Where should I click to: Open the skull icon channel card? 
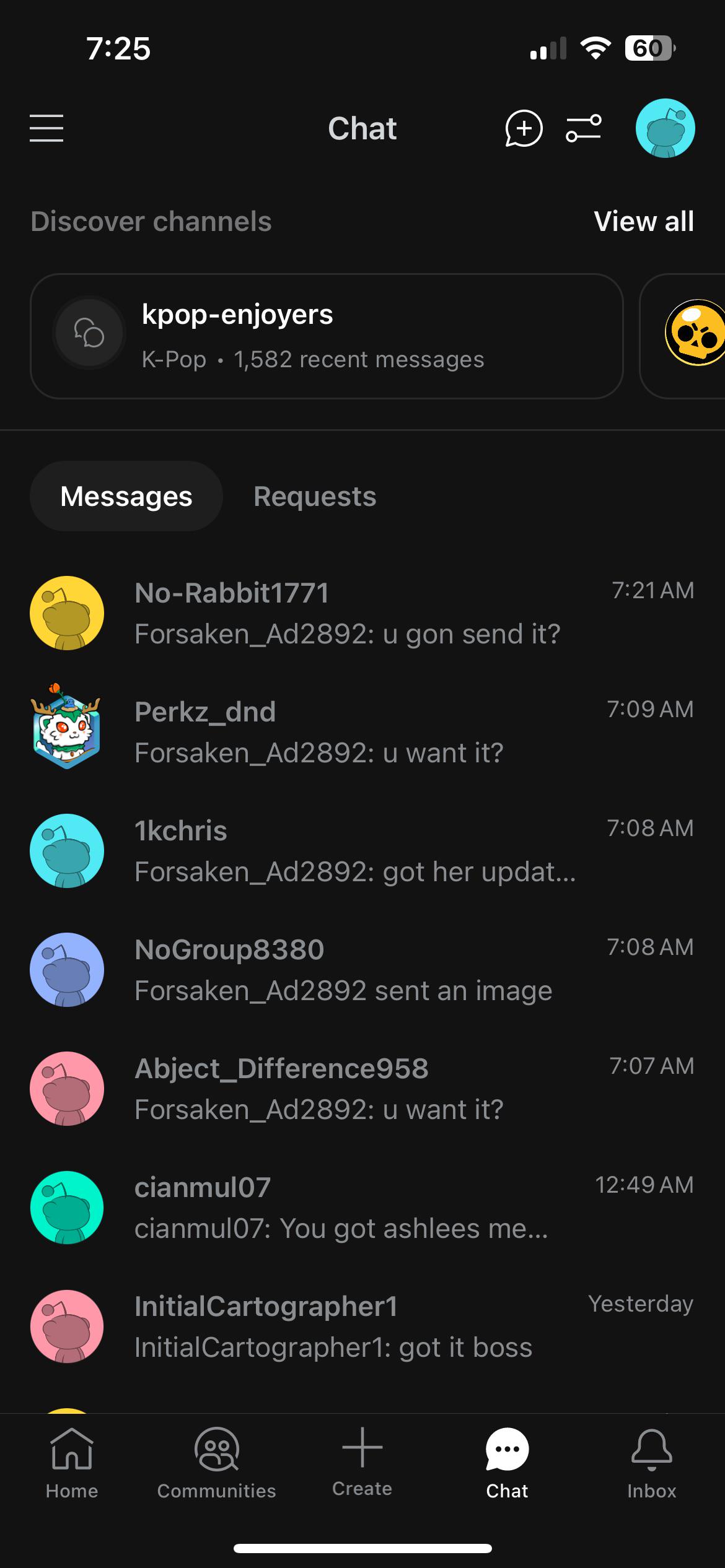(683, 336)
